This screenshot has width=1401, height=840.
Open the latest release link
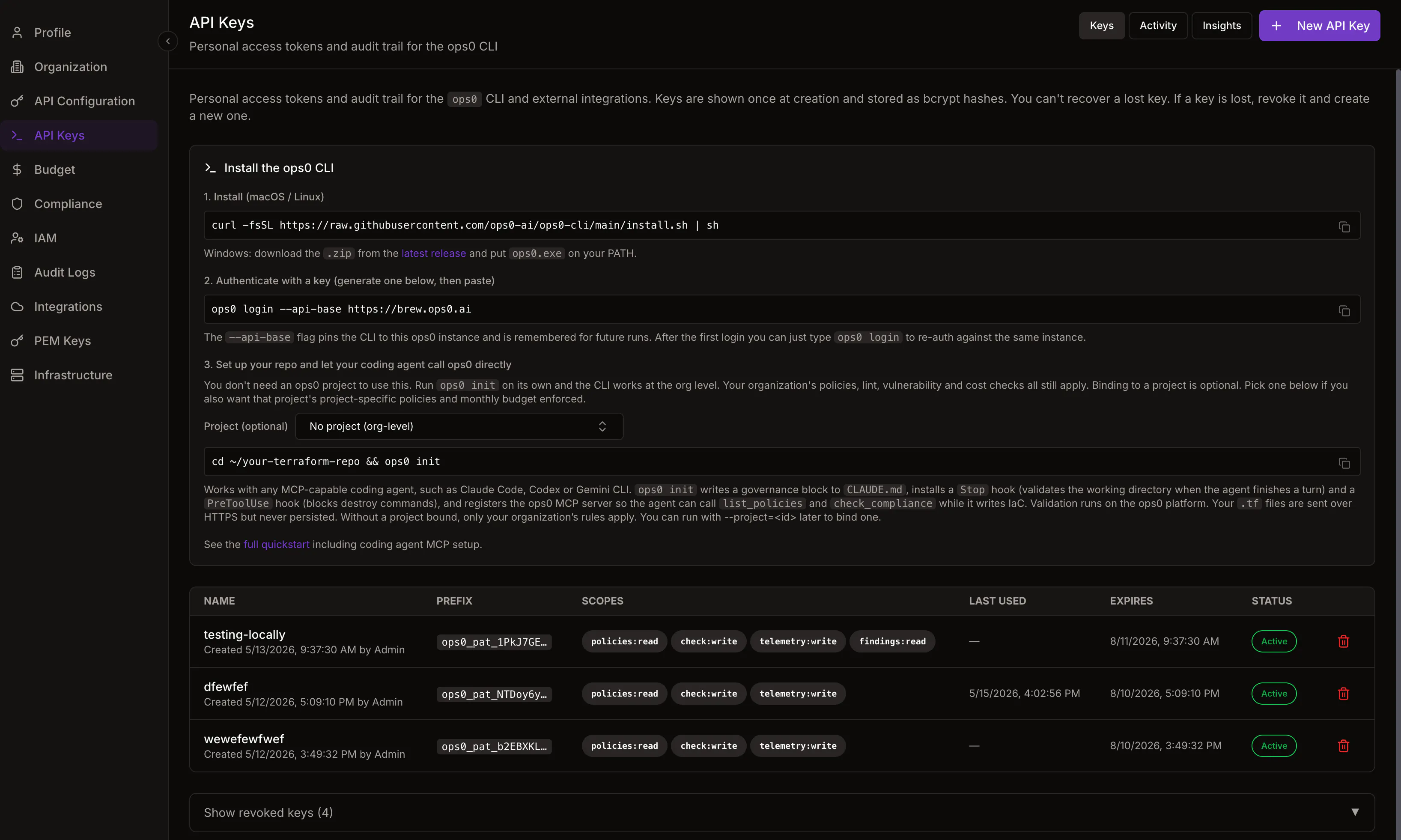pyautogui.click(x=434, y=253)
